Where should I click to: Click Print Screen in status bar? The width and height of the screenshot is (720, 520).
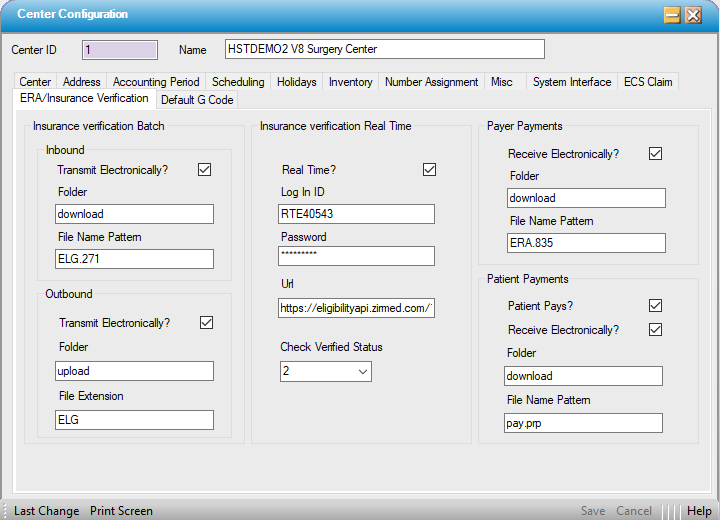121,511
